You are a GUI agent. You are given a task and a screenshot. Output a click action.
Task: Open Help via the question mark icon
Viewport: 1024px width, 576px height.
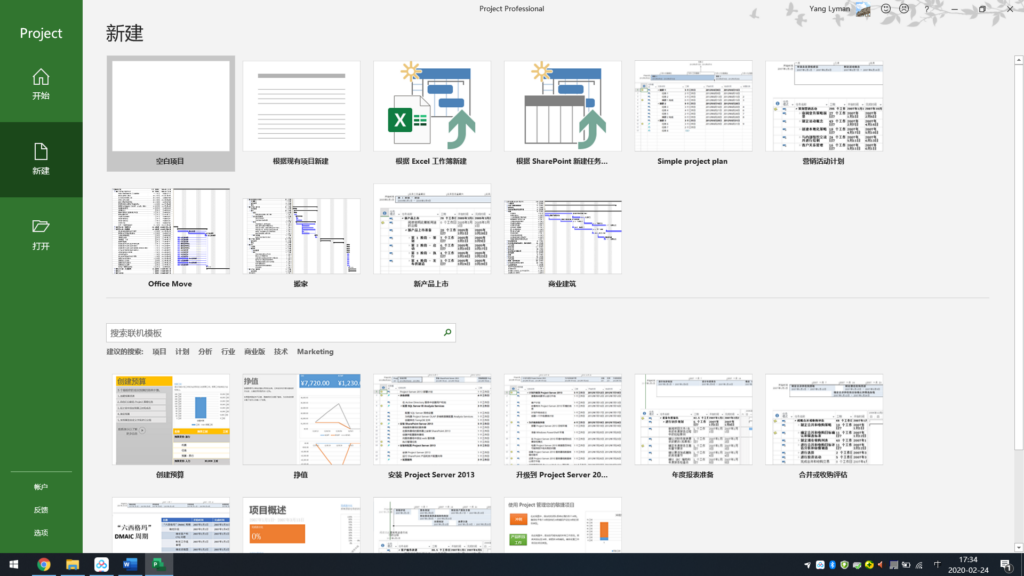point(927,8)
